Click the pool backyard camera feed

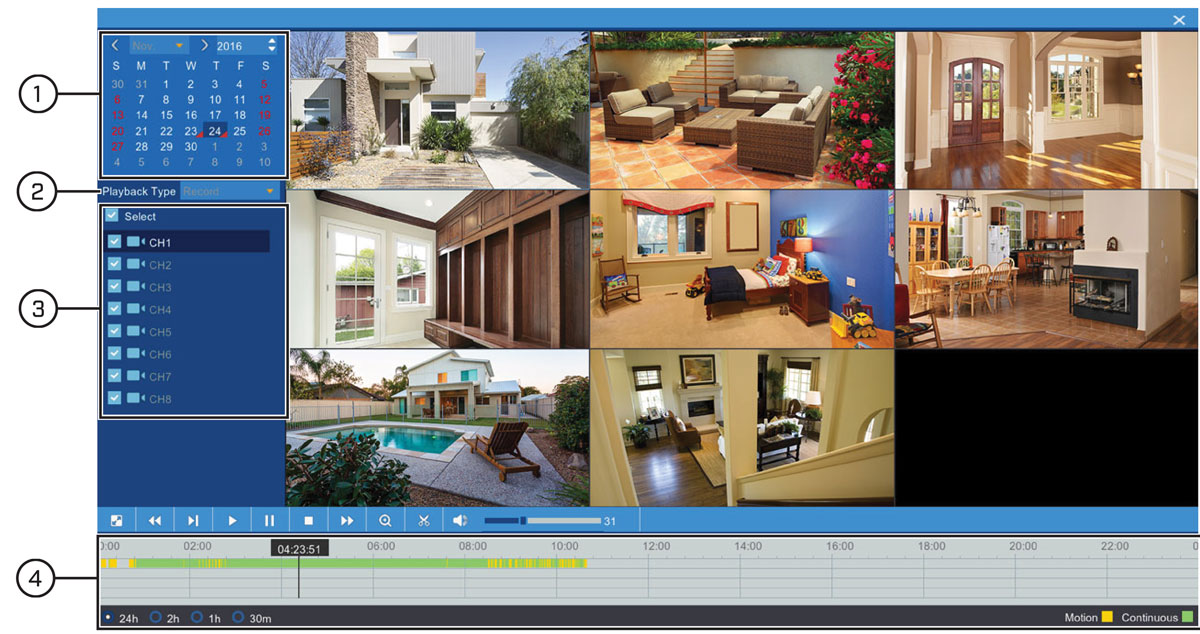[x=438, y=427]
